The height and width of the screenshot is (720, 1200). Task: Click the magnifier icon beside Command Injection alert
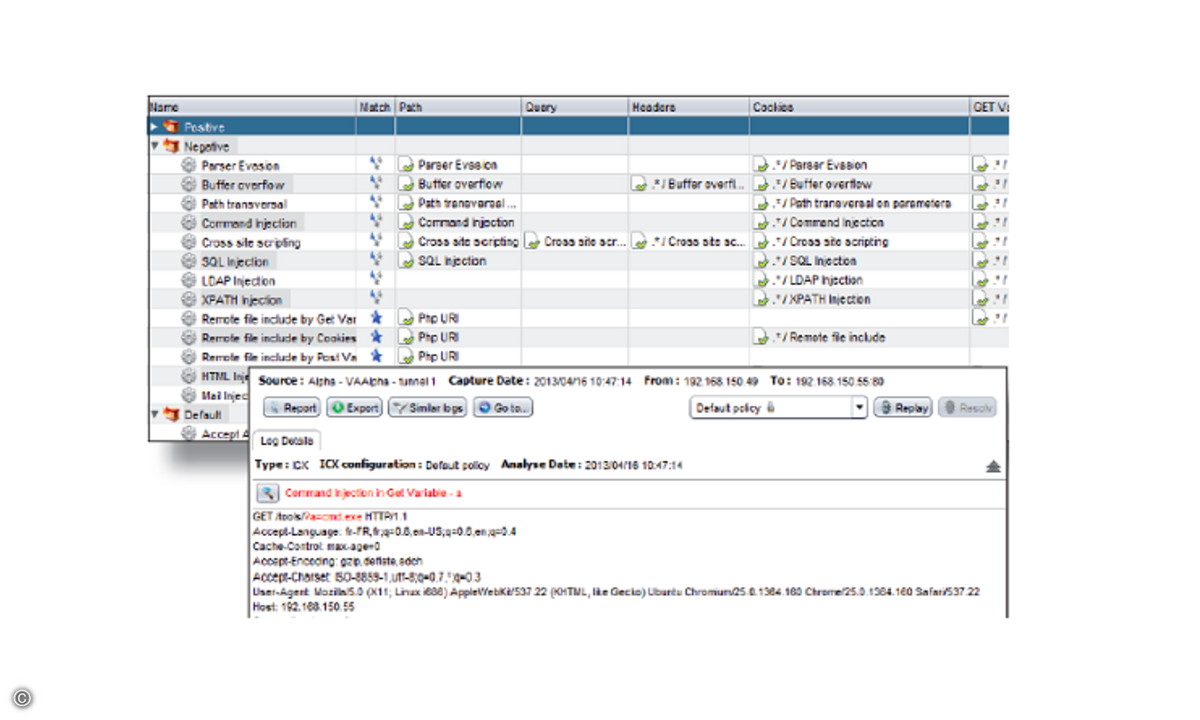267,492
